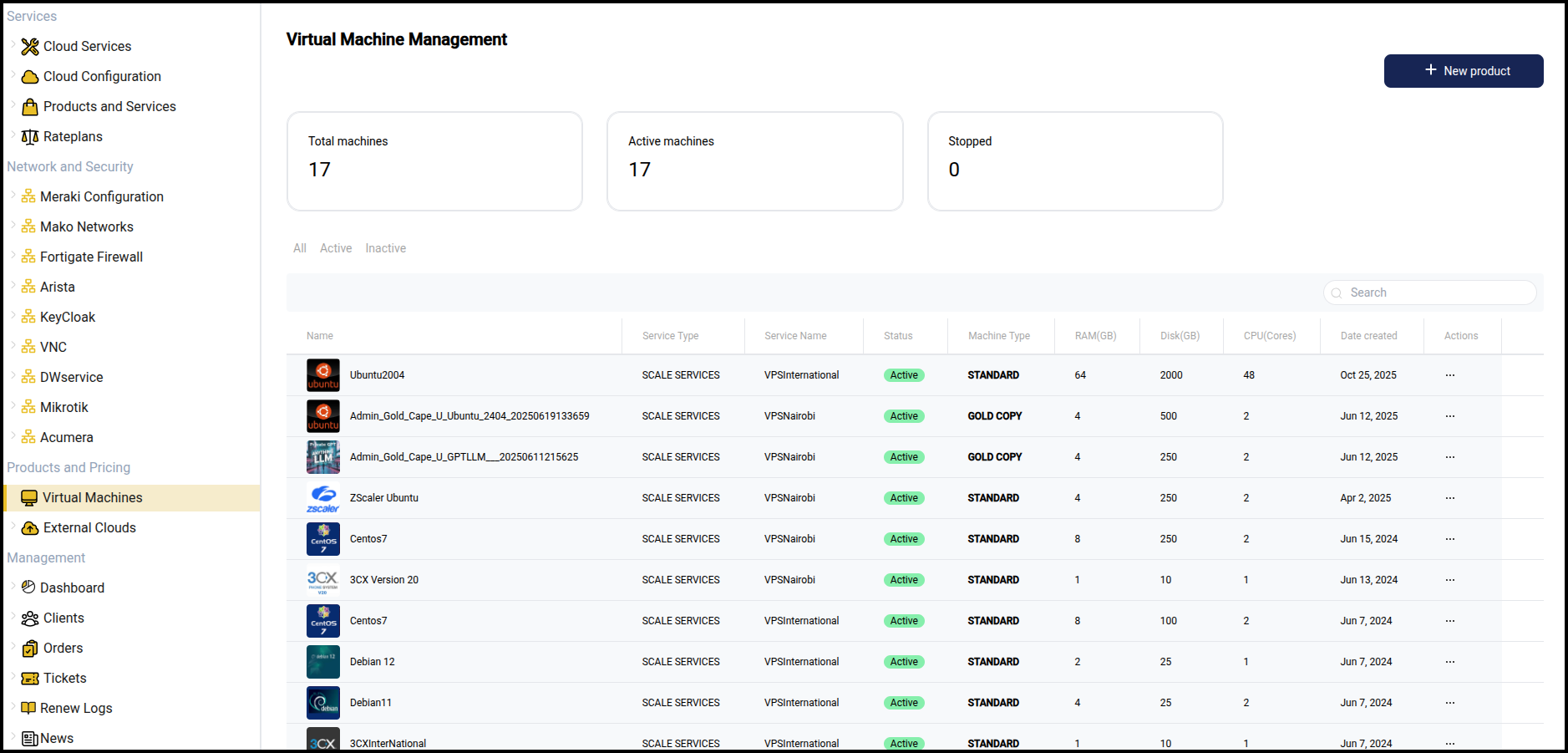
Task: Click the Orders clipboard icon
Action: pos(30,649)
